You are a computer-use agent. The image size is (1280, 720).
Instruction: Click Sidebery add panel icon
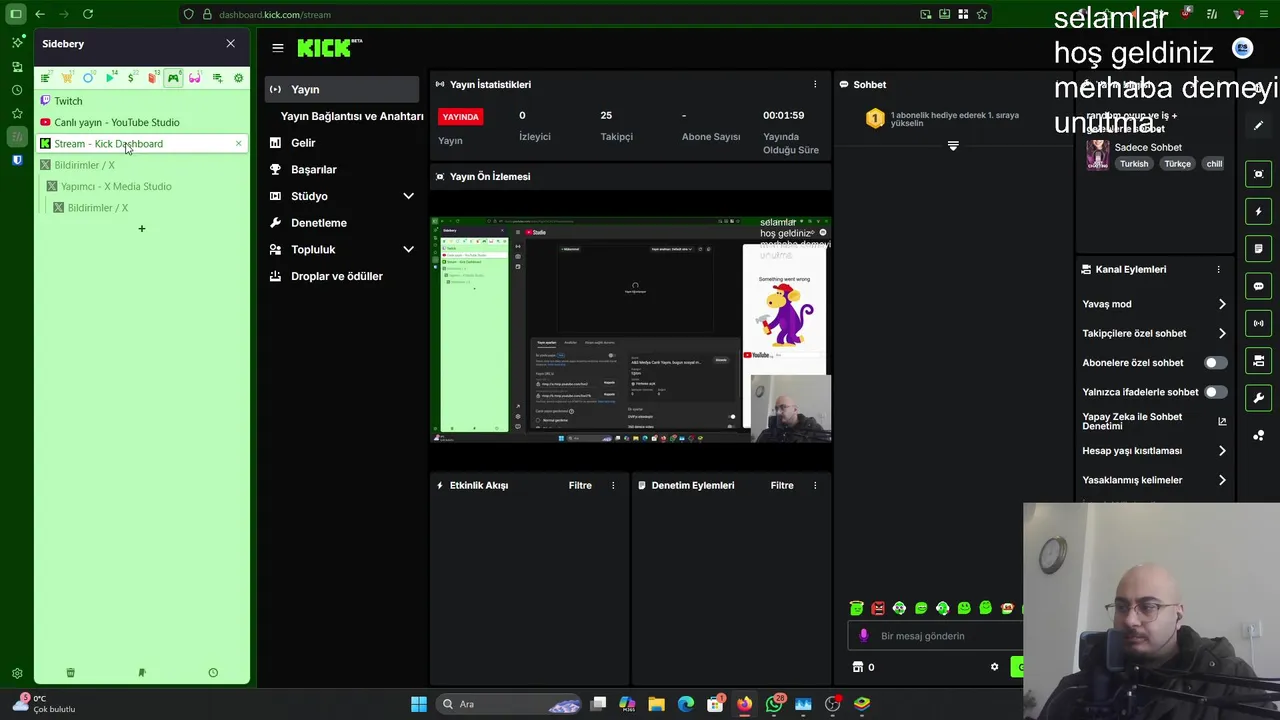pyautogui.click(x=216, y=78)
